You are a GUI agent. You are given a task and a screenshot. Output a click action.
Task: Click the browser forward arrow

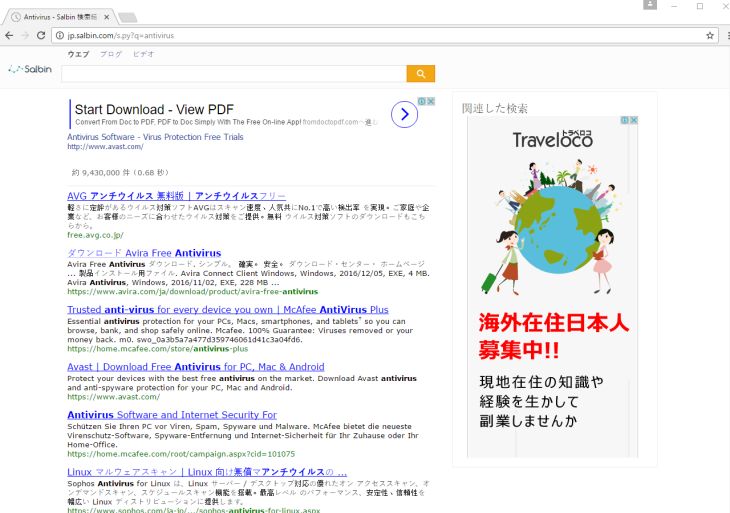[x=25, y=35]
